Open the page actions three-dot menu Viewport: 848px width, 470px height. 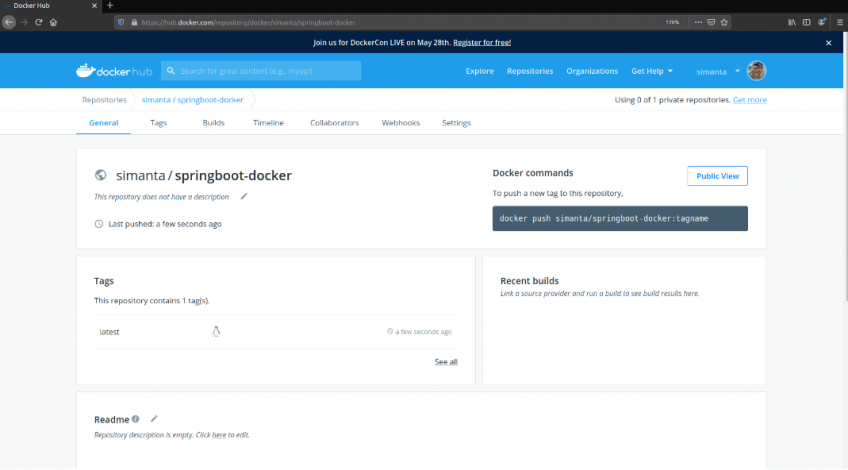coord(698,22)
